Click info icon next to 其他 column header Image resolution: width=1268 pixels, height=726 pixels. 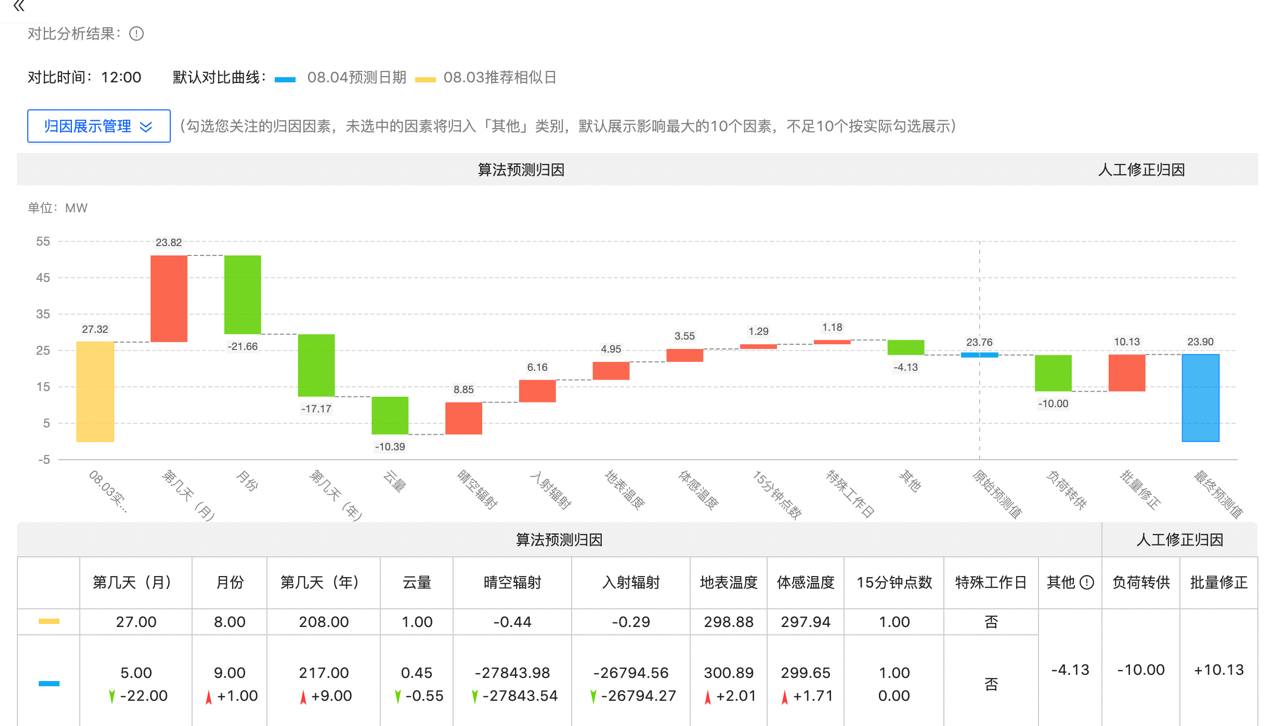tap(1087, 582)
